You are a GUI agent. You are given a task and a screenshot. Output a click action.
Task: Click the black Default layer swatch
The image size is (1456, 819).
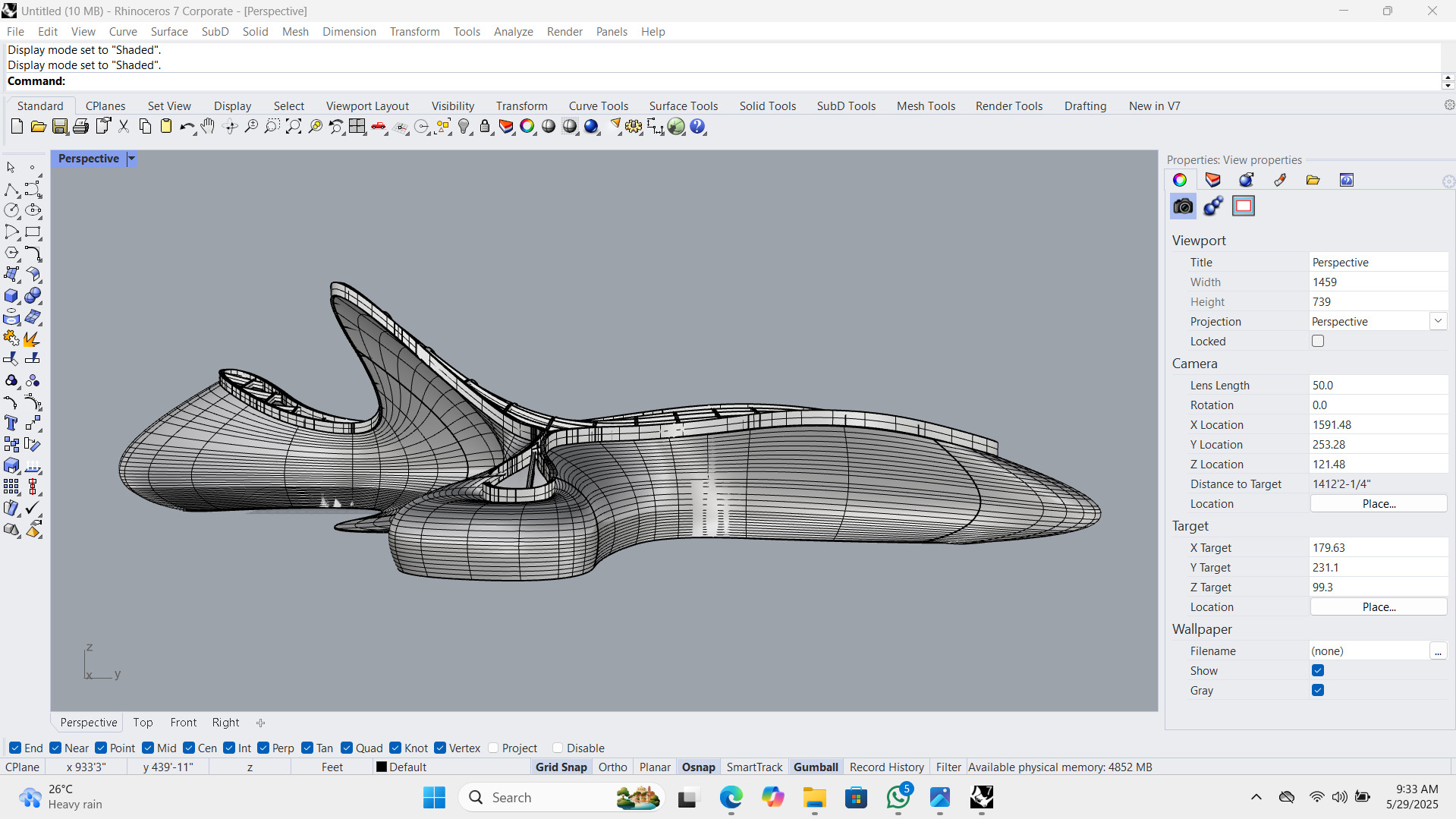click(382, 767)
